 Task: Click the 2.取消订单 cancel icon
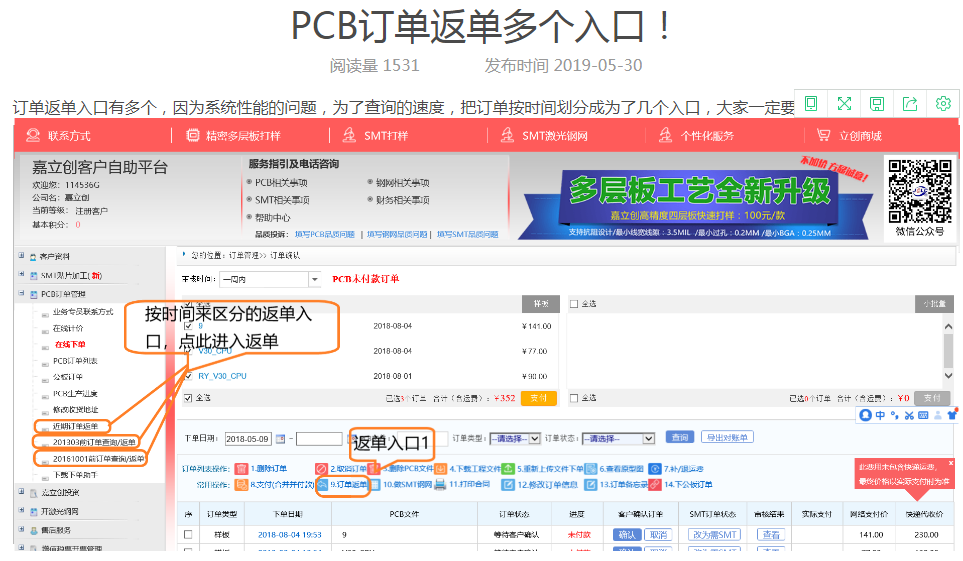point(322,468)
